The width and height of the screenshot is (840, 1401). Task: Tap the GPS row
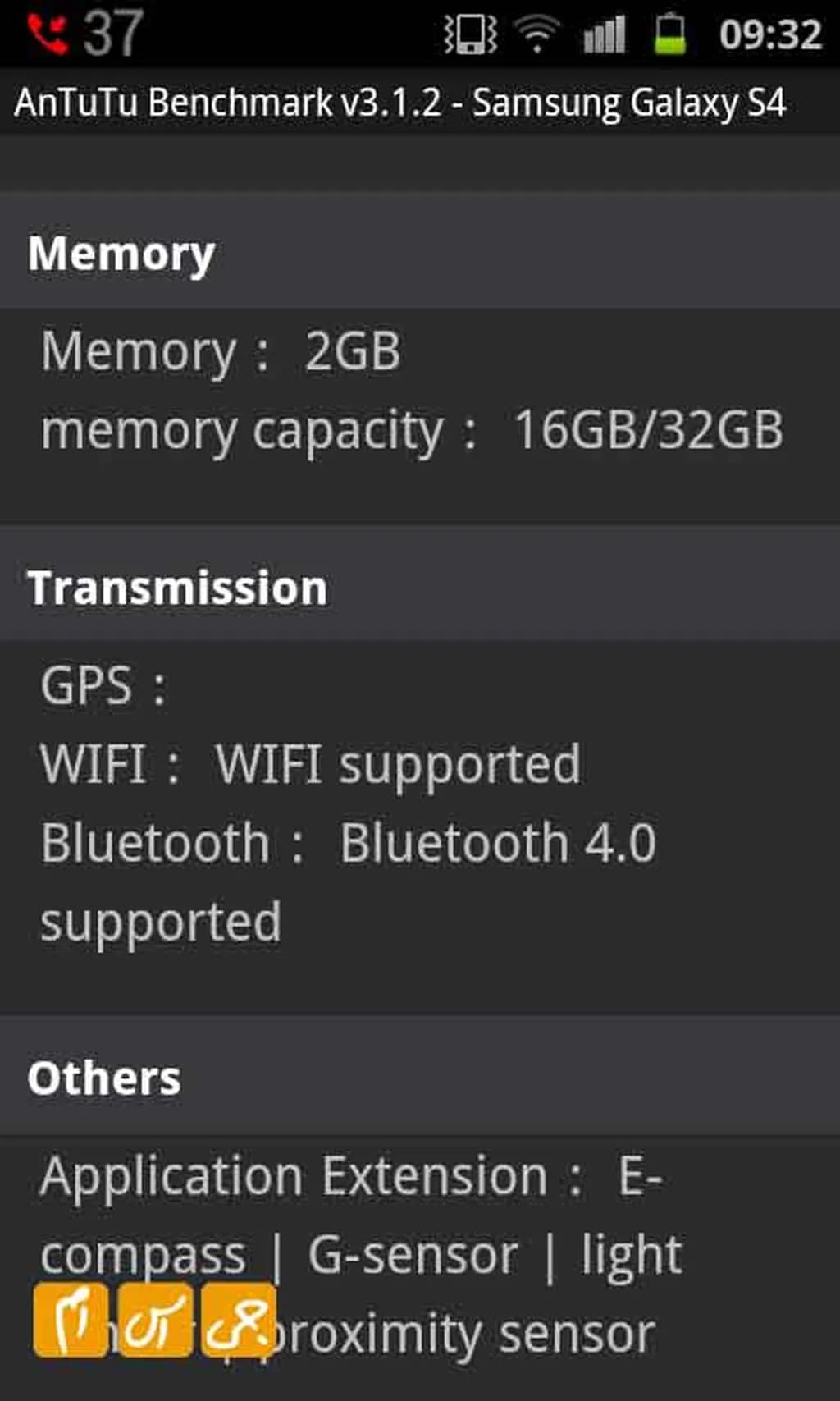[103, 686]
